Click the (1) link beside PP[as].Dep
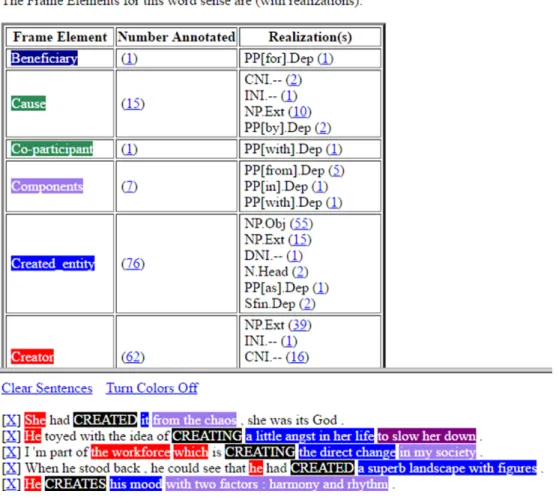Image resolution: width=559 pixels, height=503 pixels. coord(320,288)
